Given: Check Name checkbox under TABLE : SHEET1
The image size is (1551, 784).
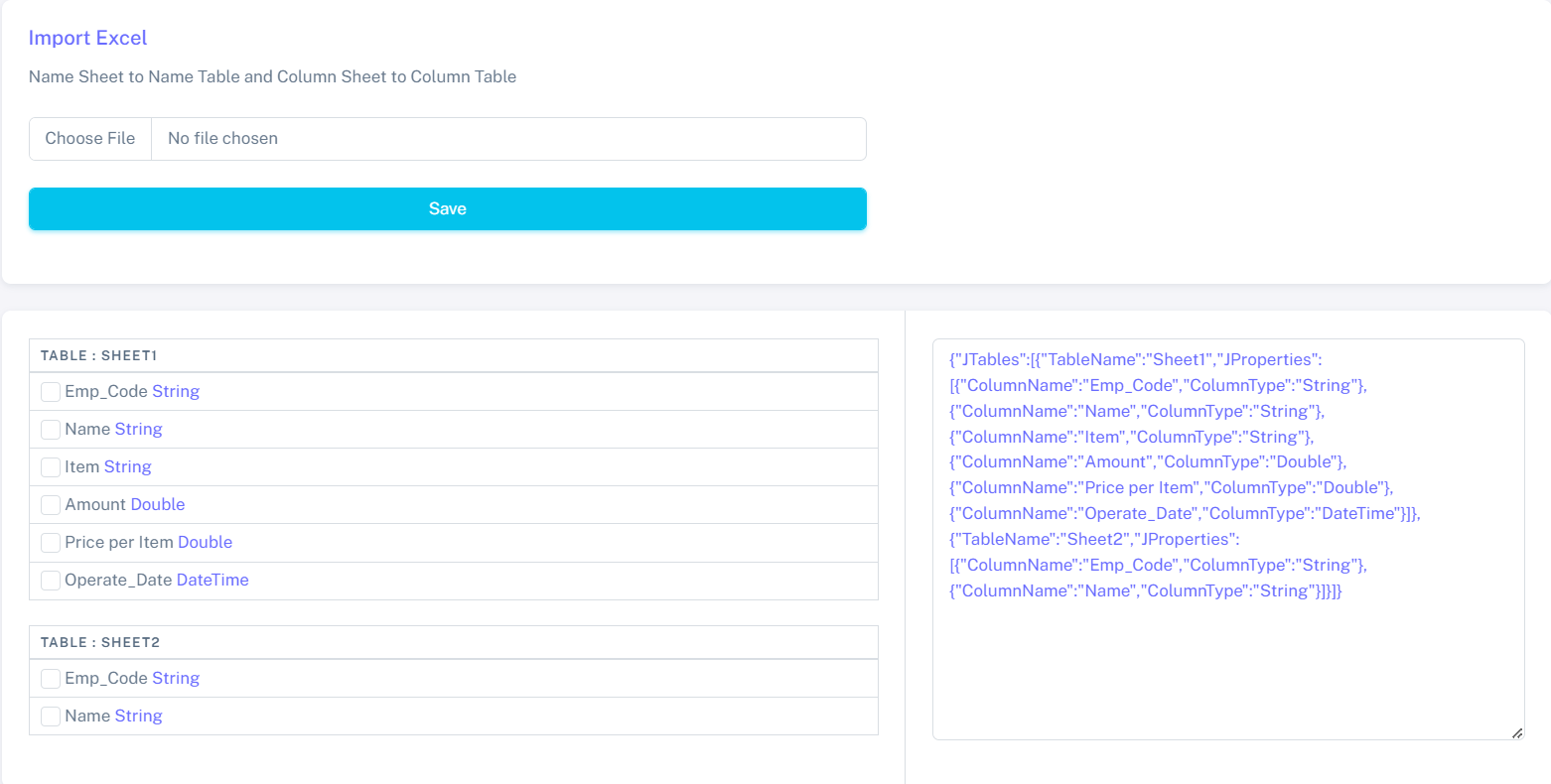Looking at the screenshot, I should 51,430.
